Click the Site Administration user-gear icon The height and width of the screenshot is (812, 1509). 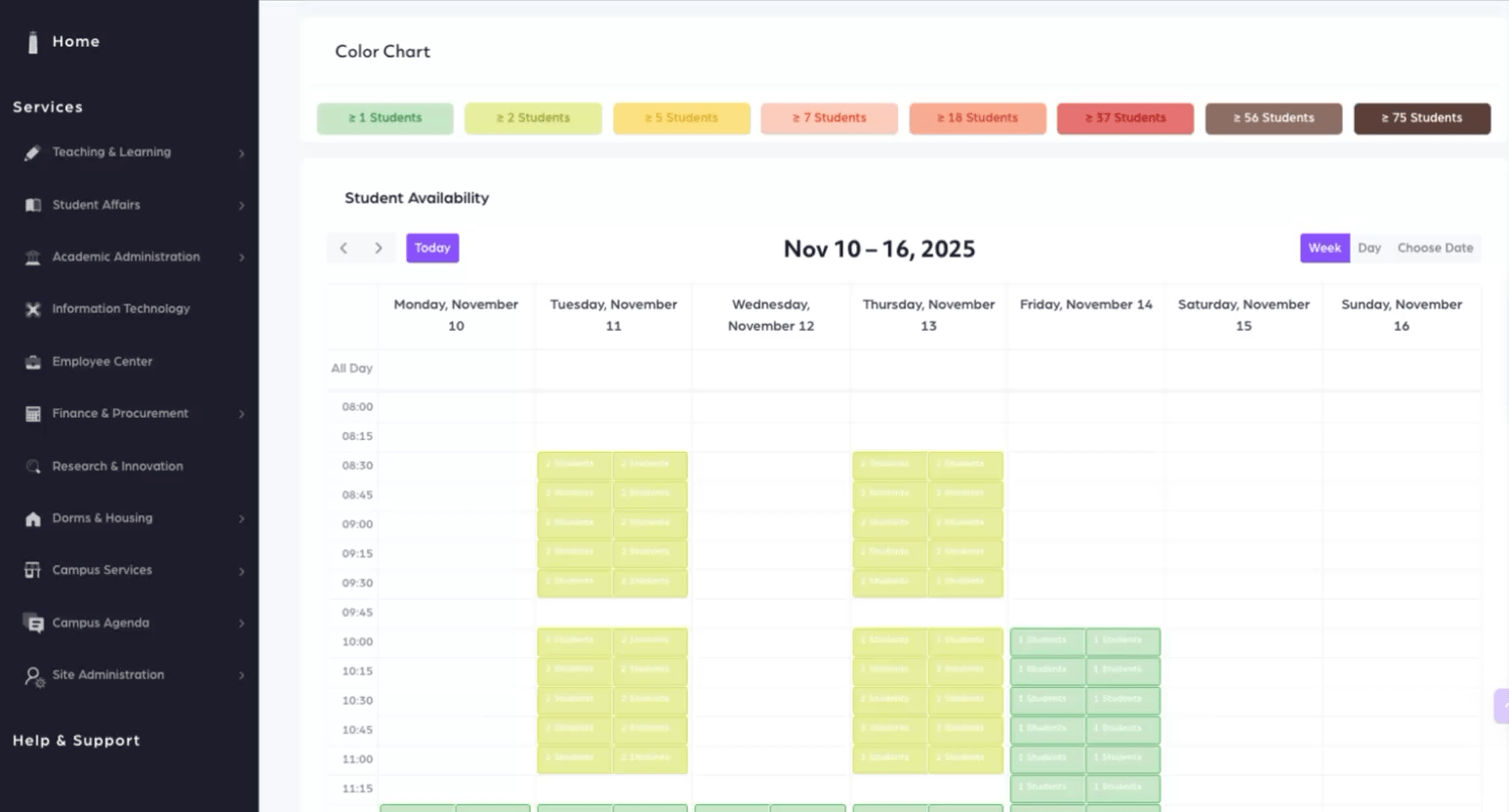tap(34, 676)
